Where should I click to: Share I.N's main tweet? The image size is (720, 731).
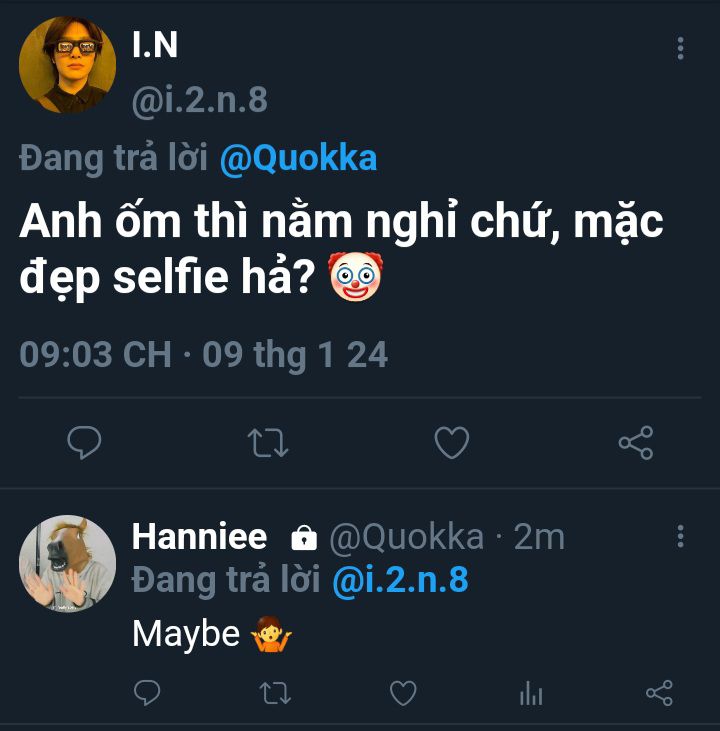click(x=636, y=442)
